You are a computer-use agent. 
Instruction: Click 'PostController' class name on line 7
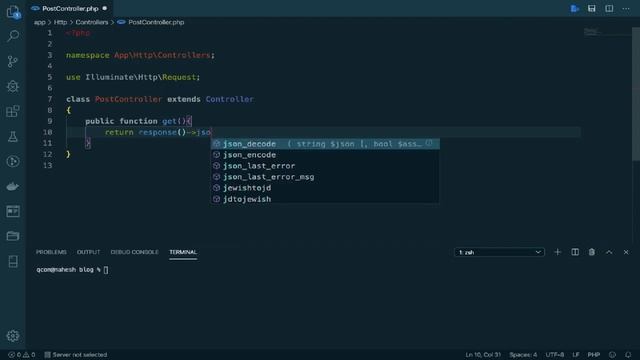pyautogui.click(x=128, y=99)
